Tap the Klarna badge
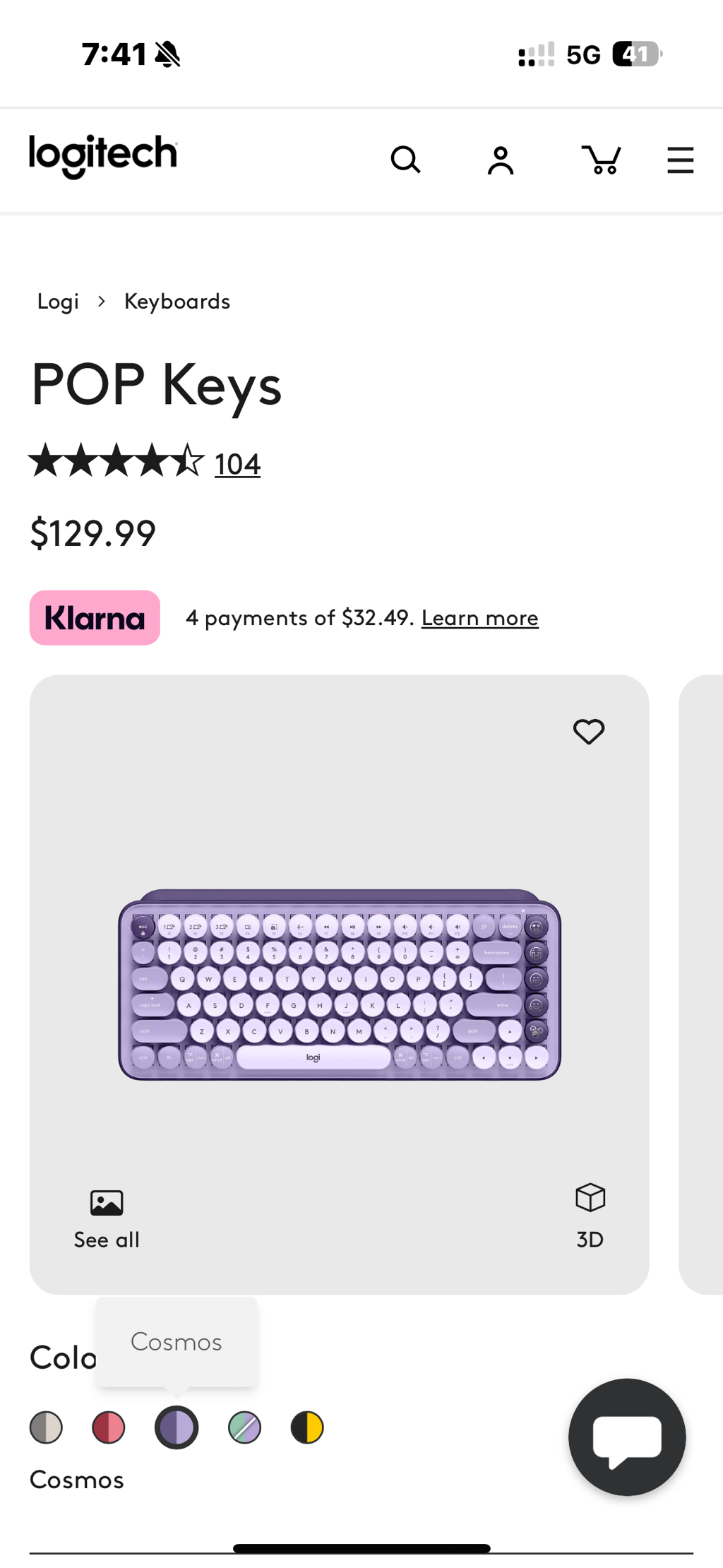Screen dimensions: 723x1568 [x=95, y=618]
